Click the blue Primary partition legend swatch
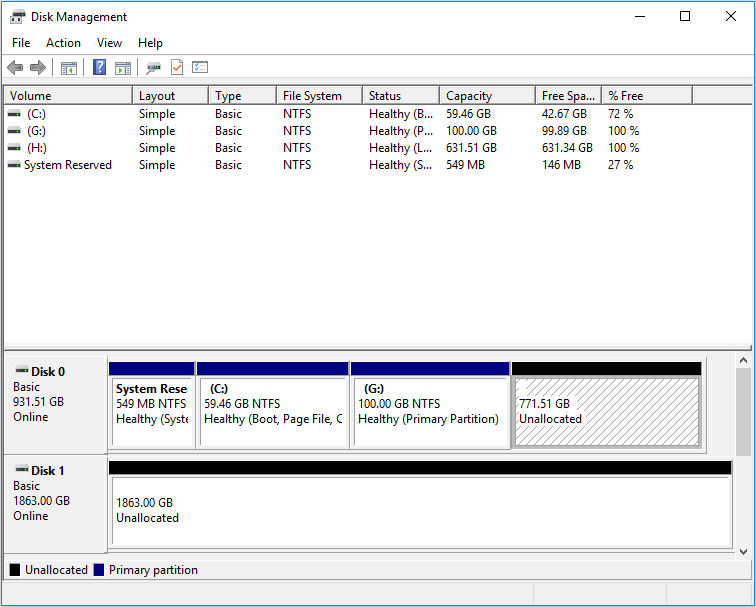756x607 pixels. pyautogui.click(x=98, y=570)
